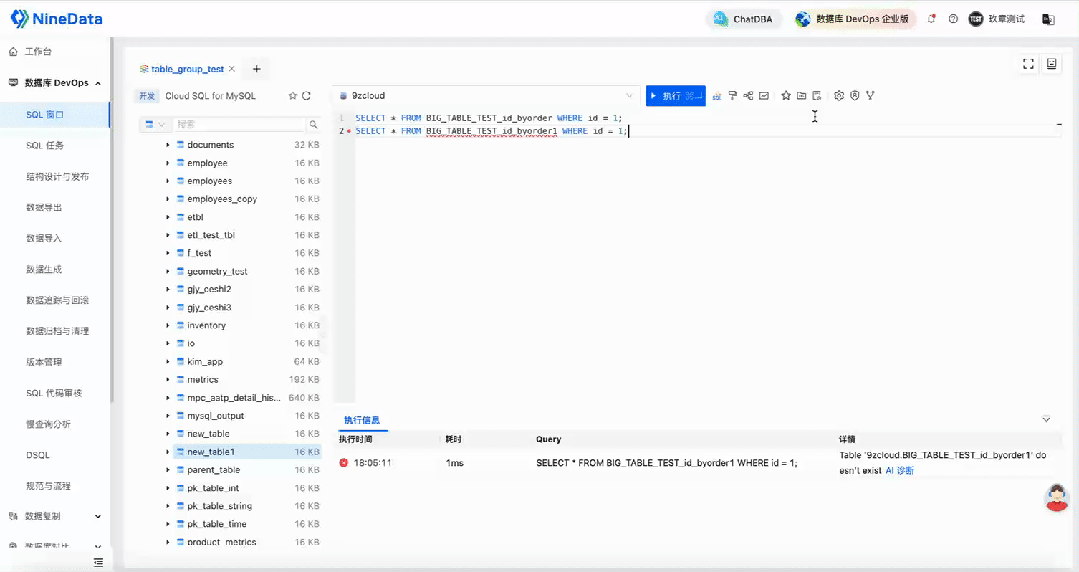
Task: Open 结构设计与发布 page
Action: pos(58,177)
